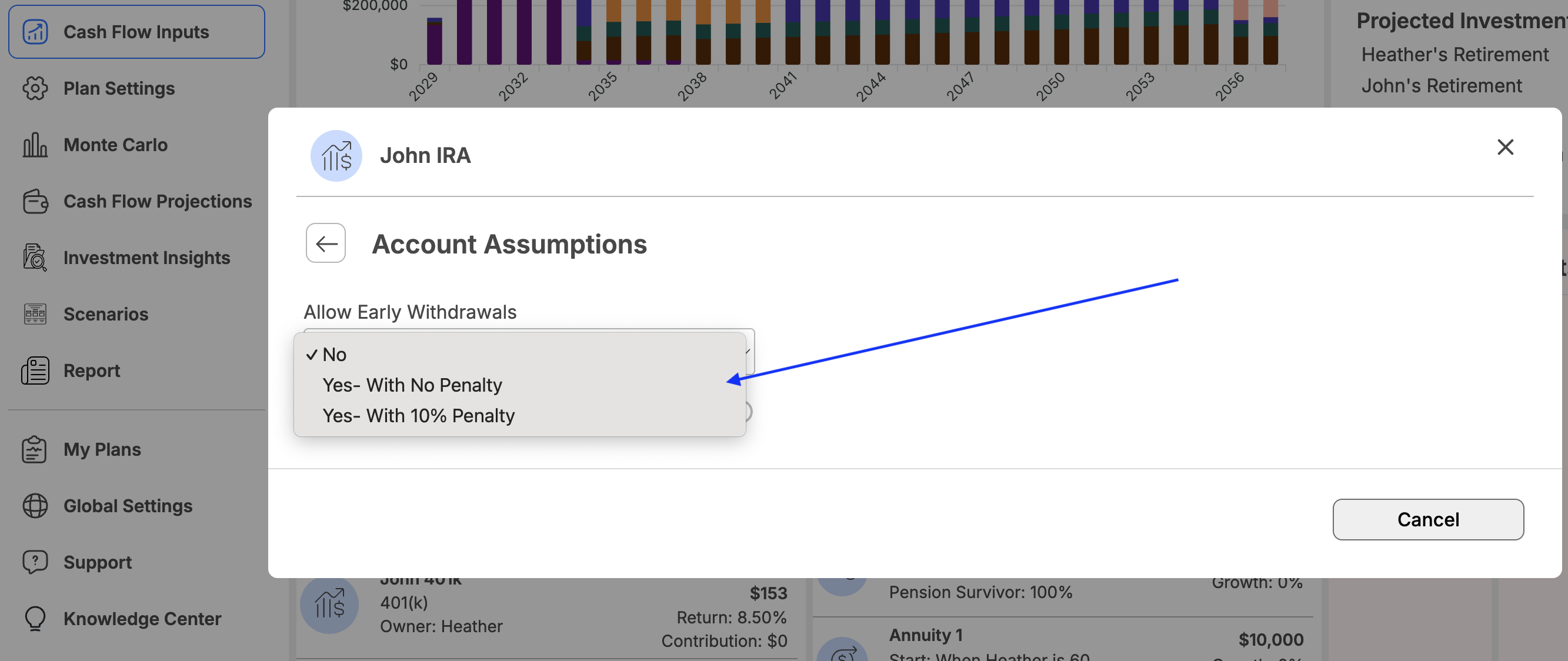Viewport: 1568px width, 661px height.
Task: Click the 2032 bar in the chart
Action: 523,34
